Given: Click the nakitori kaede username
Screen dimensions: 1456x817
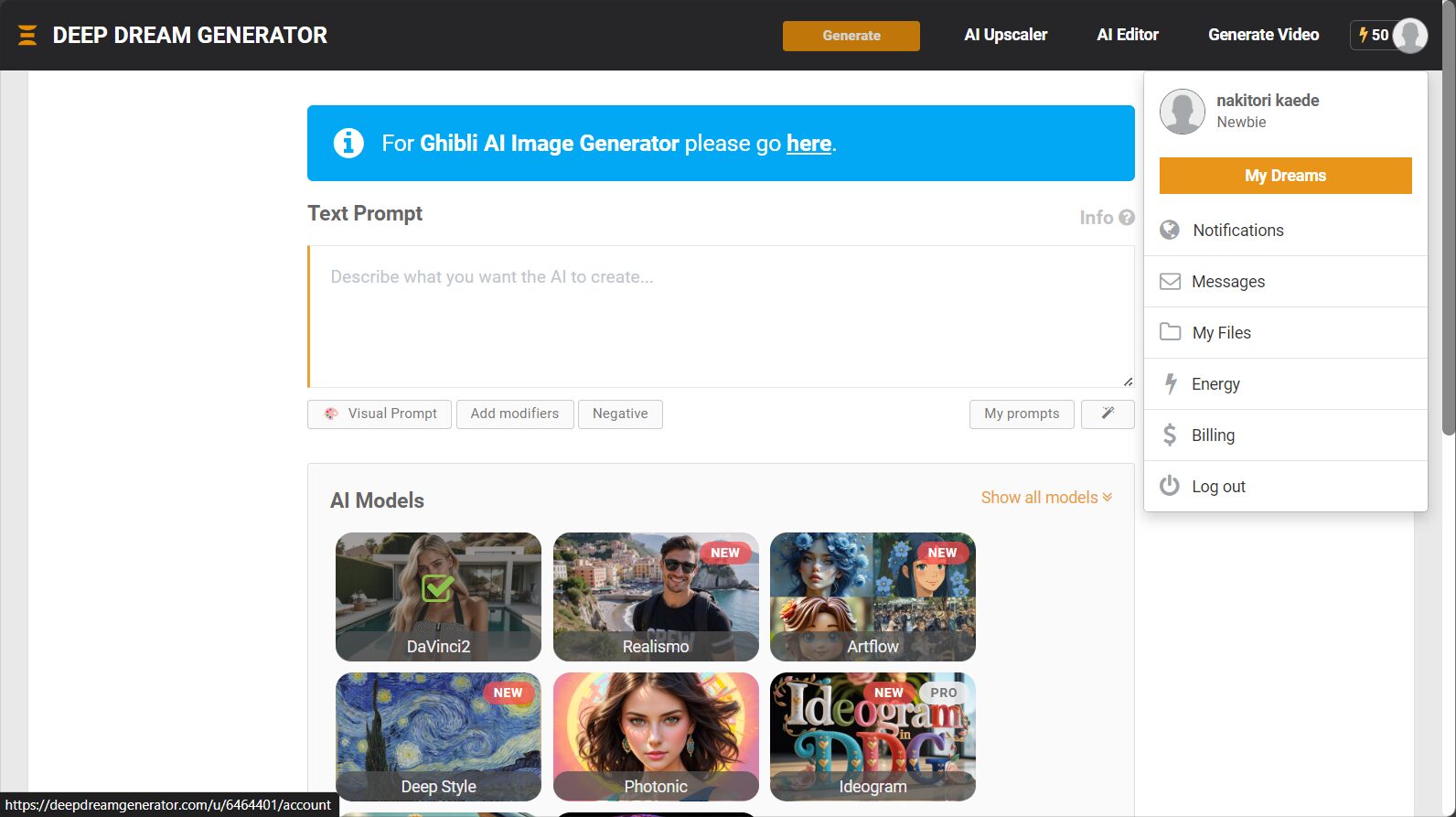Looking at the screenshot, I should tap(1268, 101).
